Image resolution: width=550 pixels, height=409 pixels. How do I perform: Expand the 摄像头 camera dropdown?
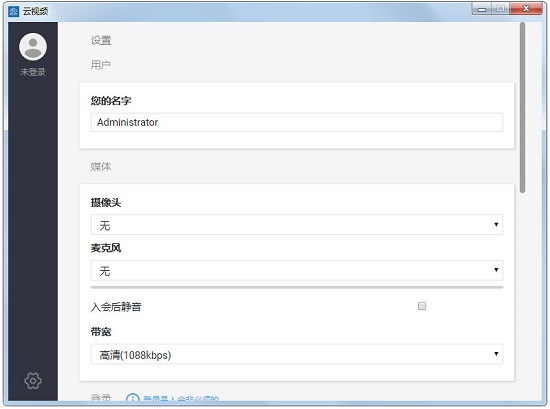point(297,224)
